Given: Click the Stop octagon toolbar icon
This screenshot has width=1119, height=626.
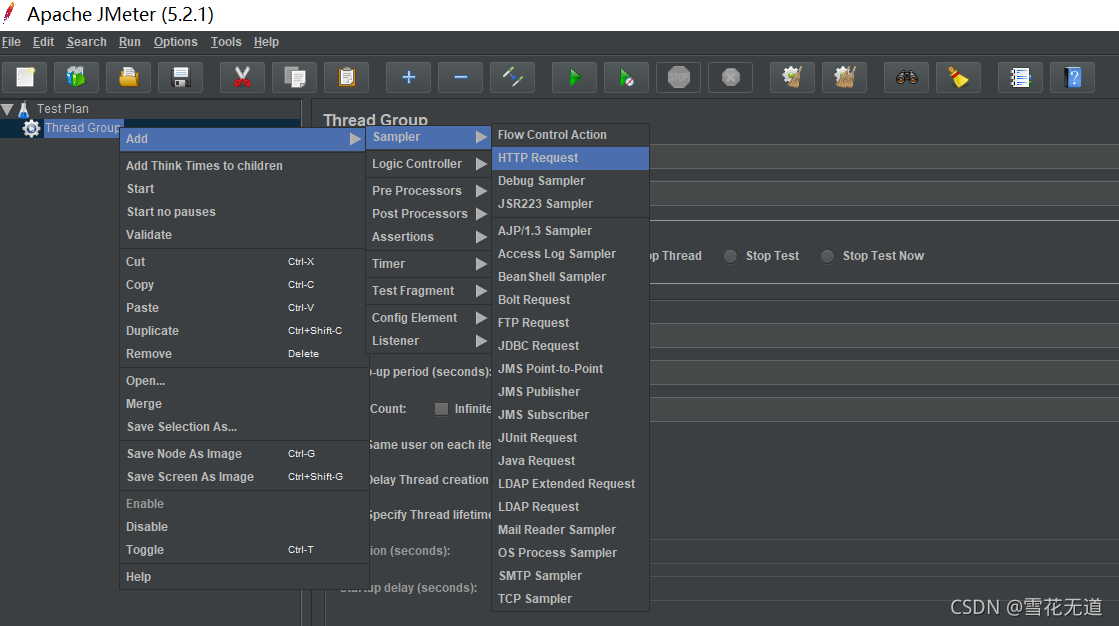Looking at the screenshot, I should (679, 77).
